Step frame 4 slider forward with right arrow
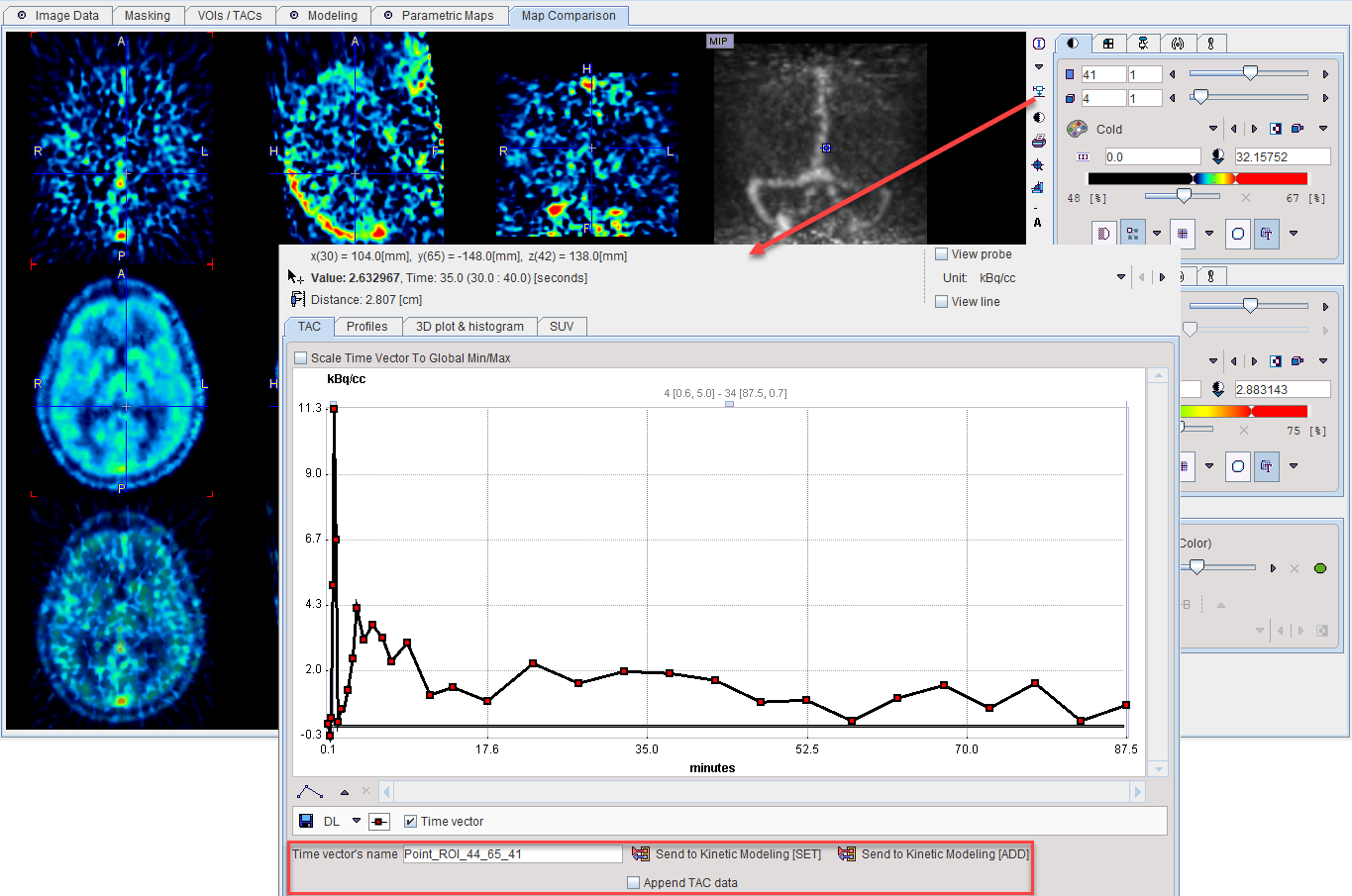This screenshot has height=896, width=1352. pyautogui.click(x=1325, y=98)
